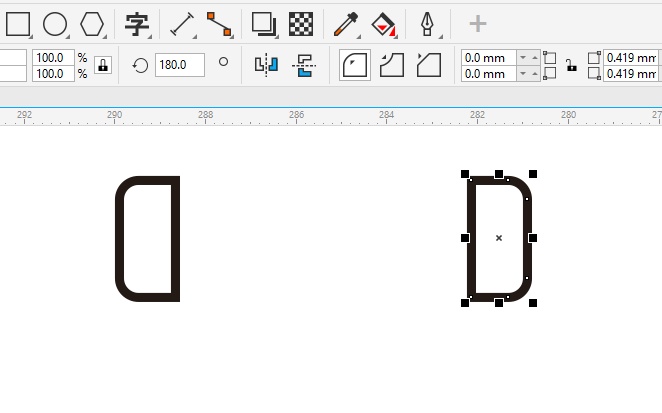Increase the lower 0.0 mm radius value
662x413 pixels.
[534, 73]
